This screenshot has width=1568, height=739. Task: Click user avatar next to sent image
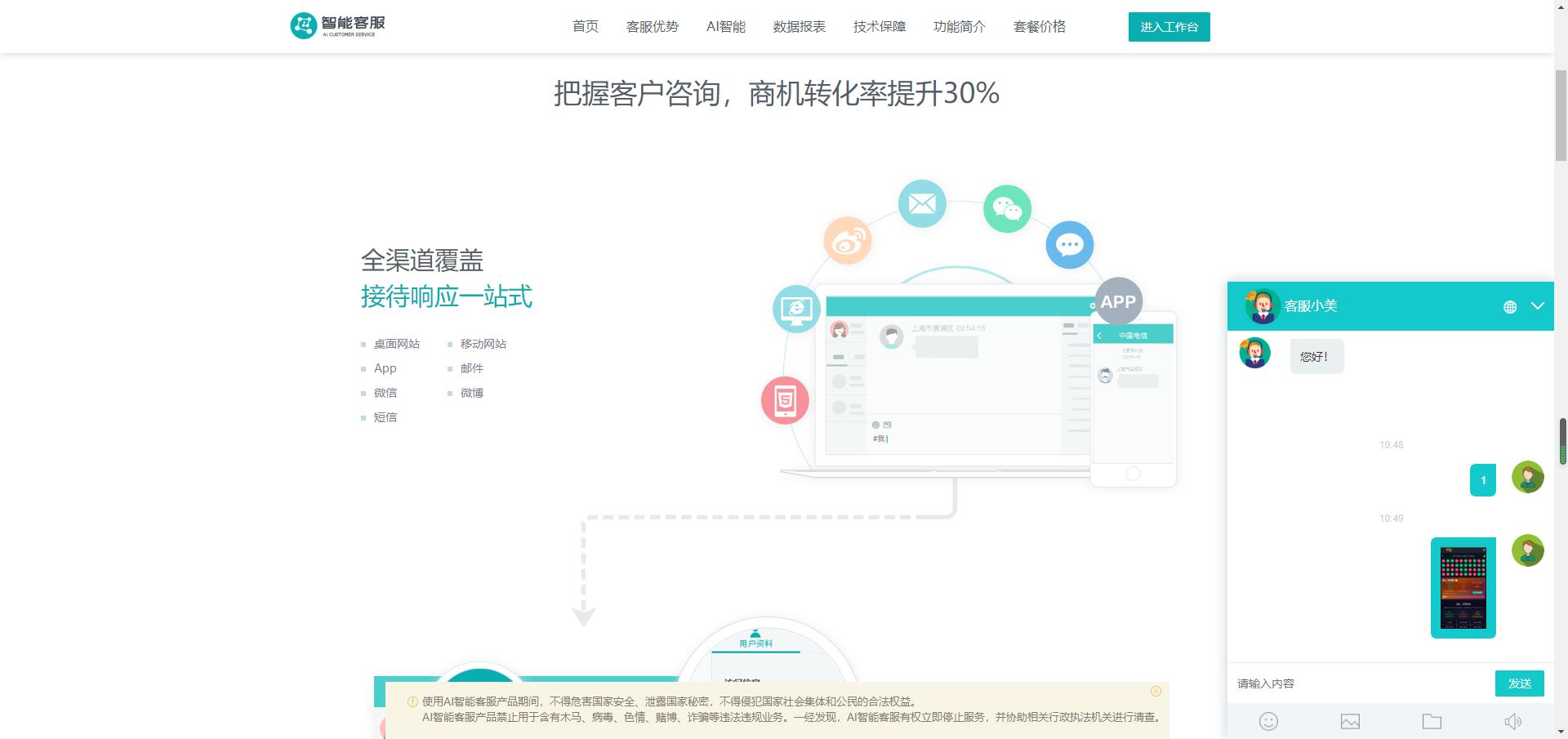[1528, 550]
